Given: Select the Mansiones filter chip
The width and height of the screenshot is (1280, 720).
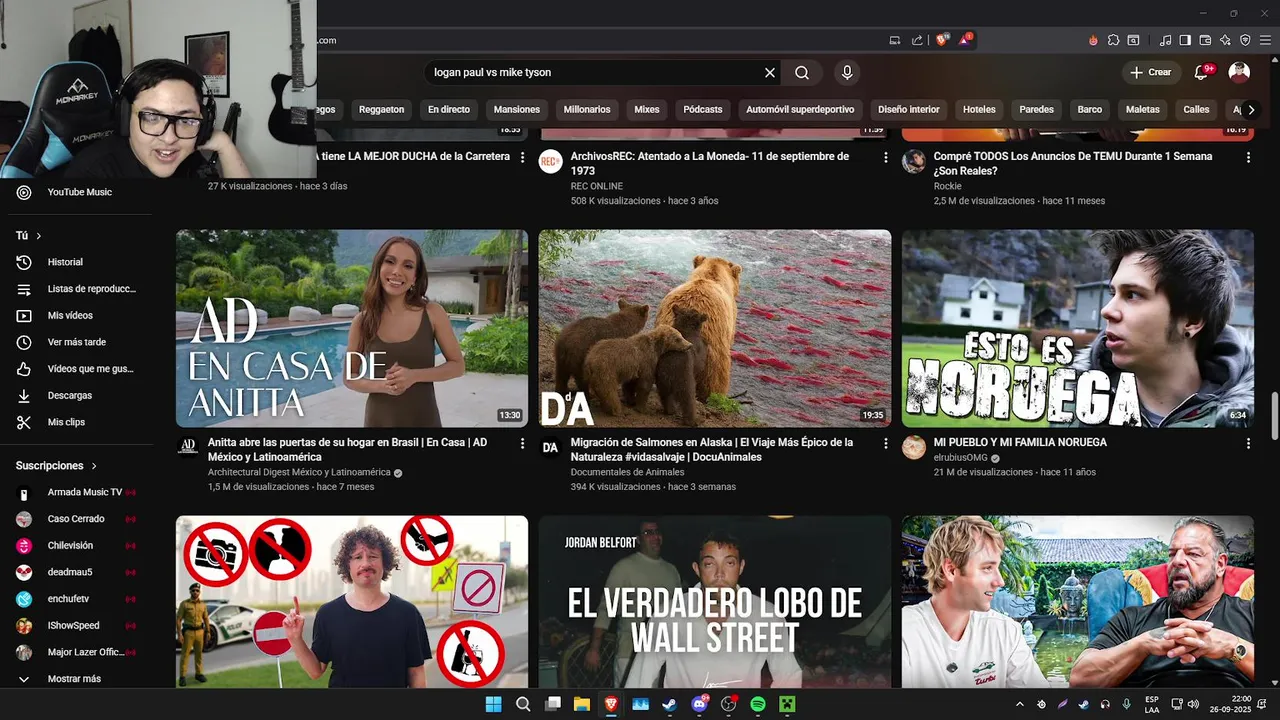Looking at the screenshot, I should point(516,110).
